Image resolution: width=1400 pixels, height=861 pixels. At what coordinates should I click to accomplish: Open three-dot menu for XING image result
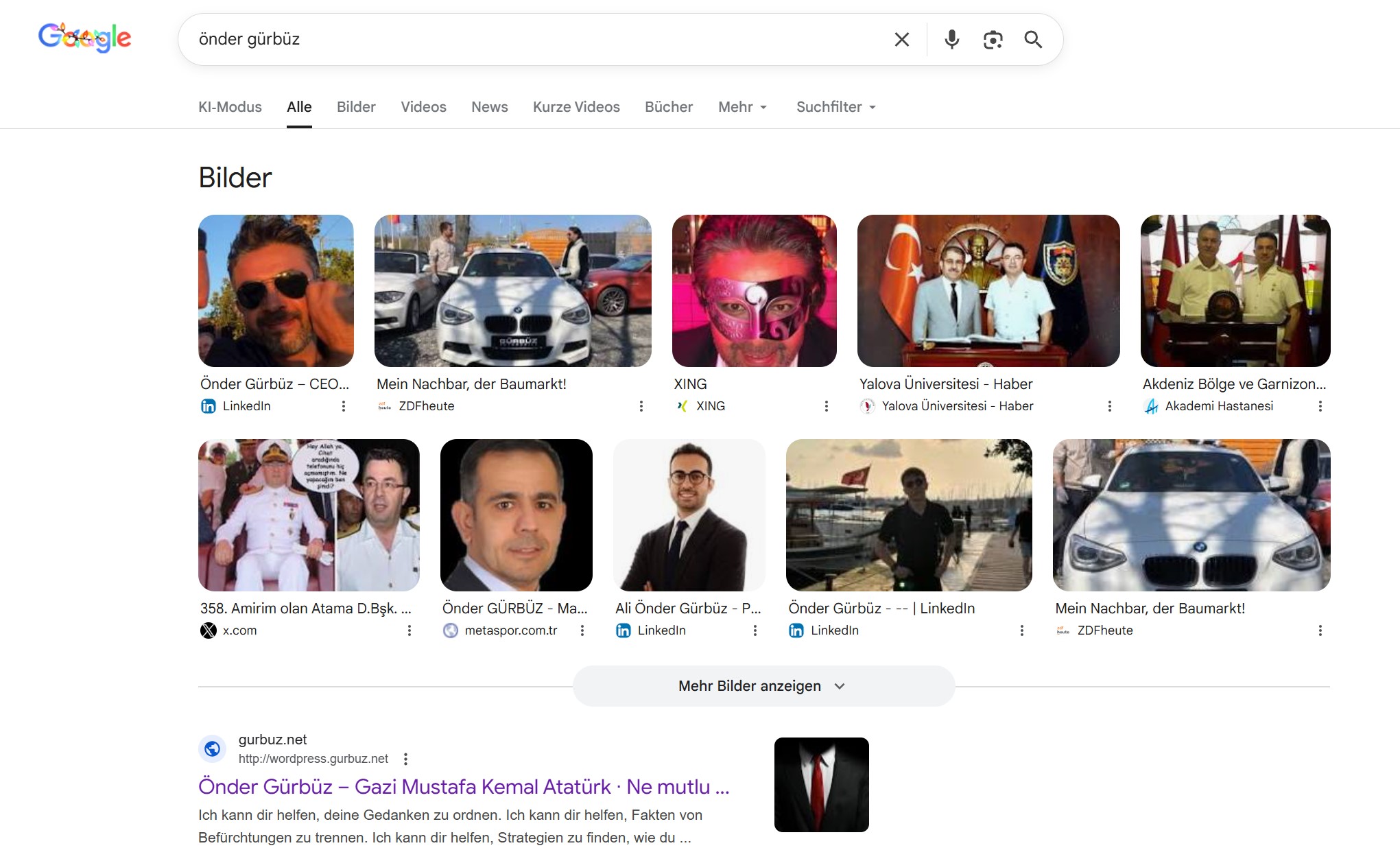[826, 406]
